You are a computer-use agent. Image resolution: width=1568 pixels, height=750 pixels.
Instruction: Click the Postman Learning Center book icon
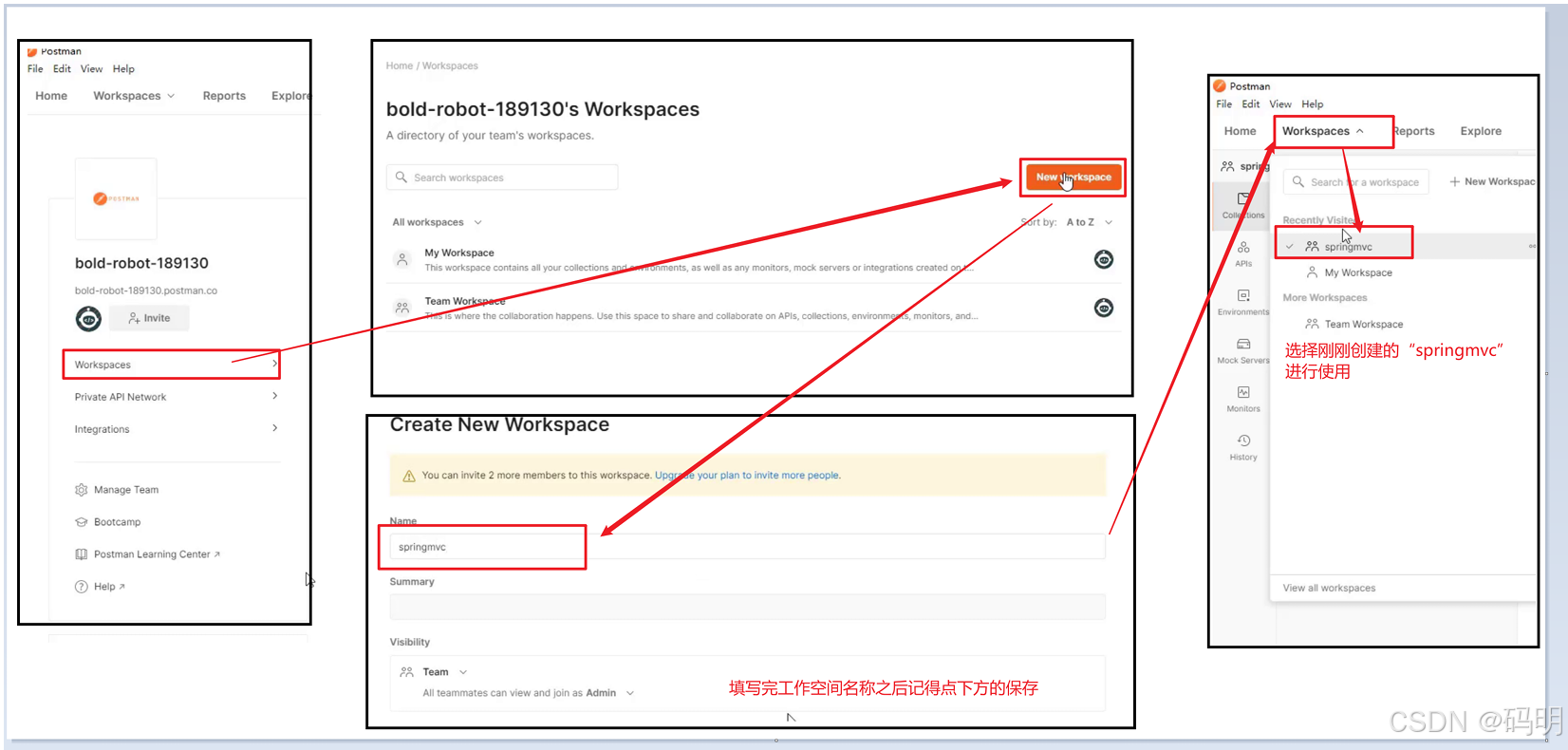tap(81, 554)
